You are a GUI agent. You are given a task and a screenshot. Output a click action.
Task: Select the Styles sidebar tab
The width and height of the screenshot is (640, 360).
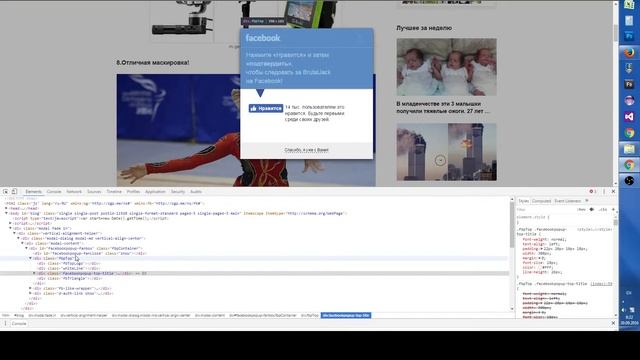click(x=523, y=201)
